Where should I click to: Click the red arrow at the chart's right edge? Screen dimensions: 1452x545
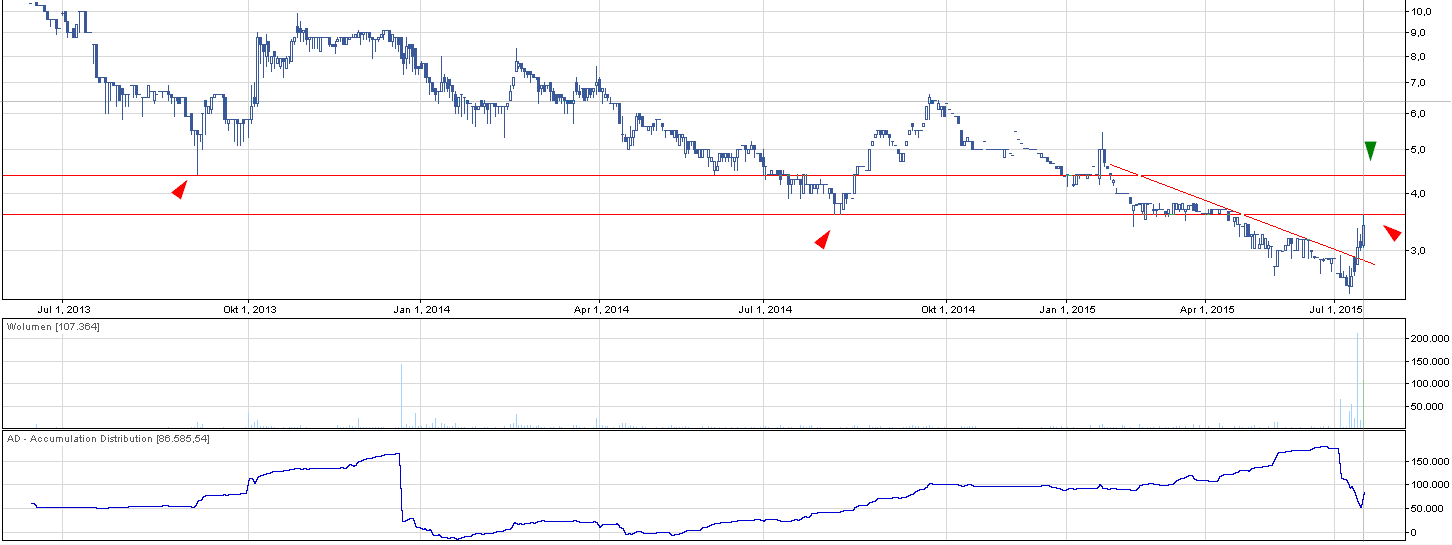pos(1392,232)
